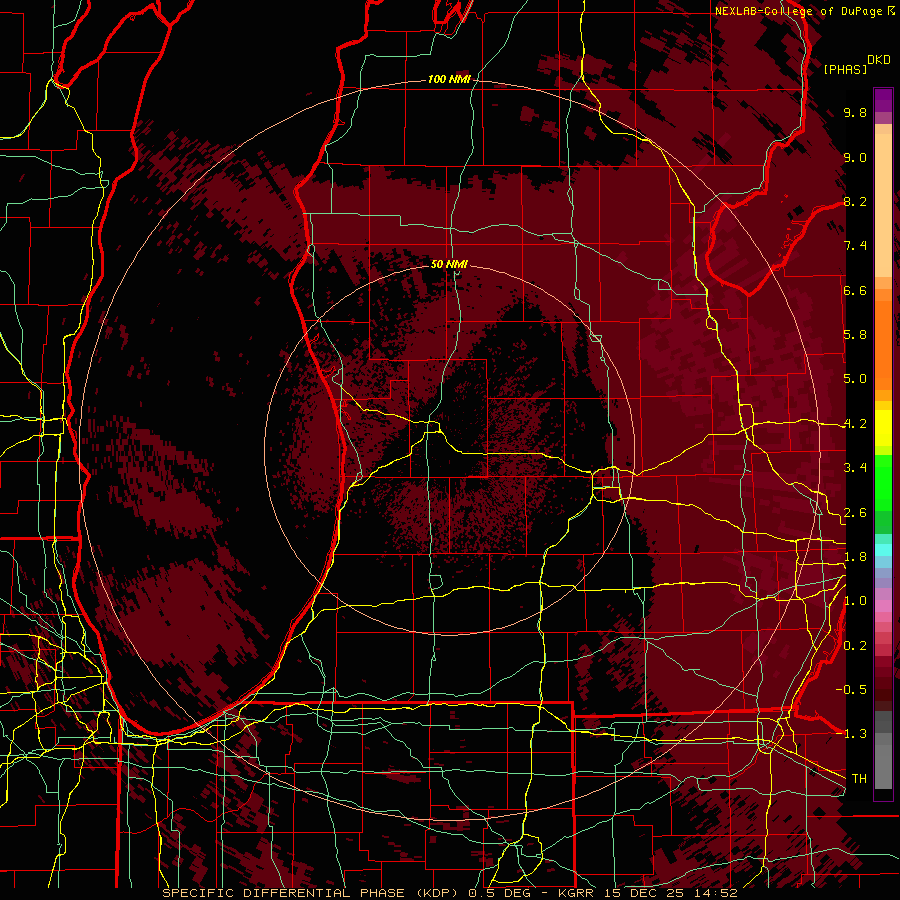This screenshot has height=900, width=900.
Task: Select the -0.5 scale value label
Action: pos(851,690)
